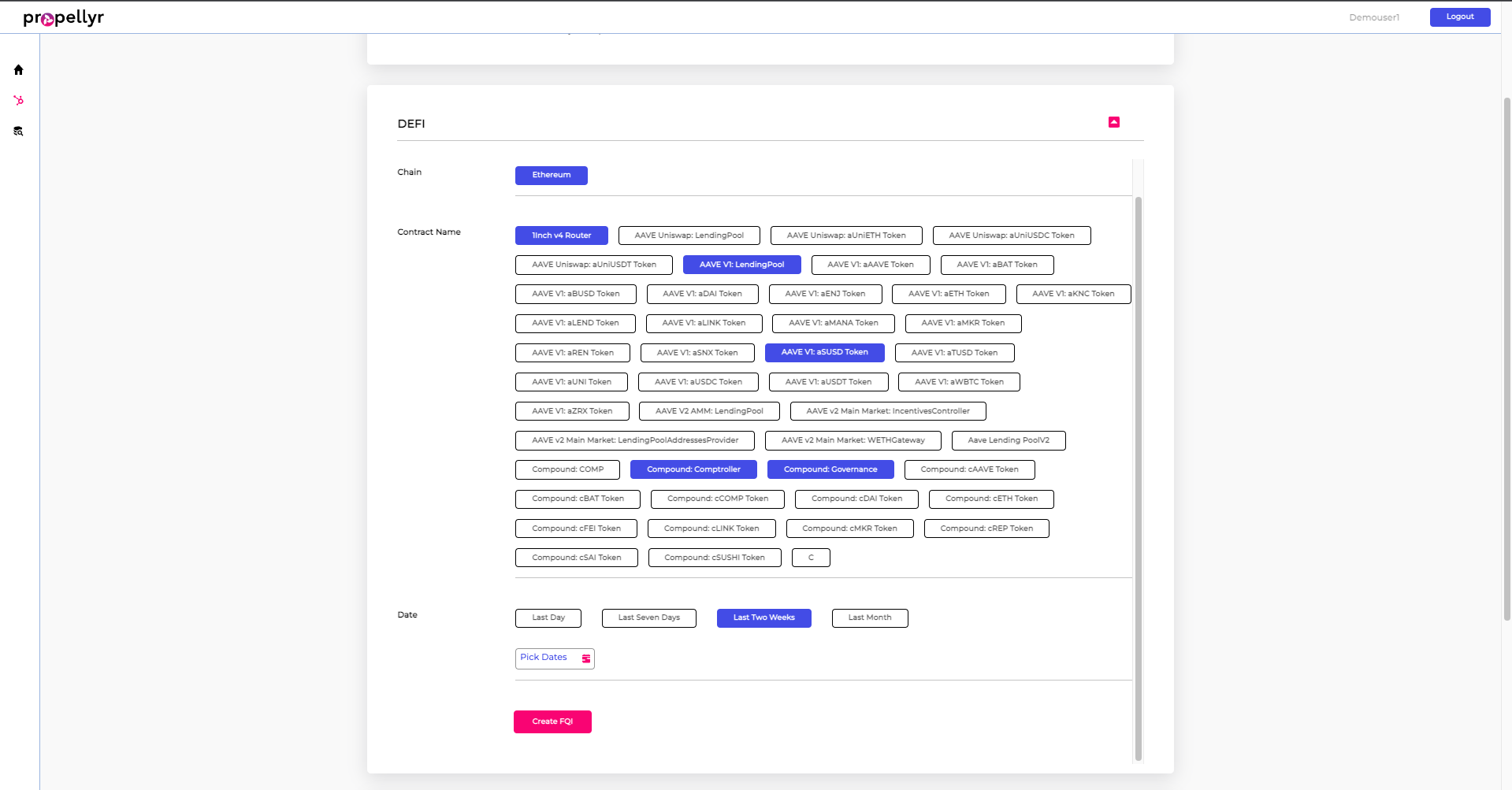The image size is (1512, 790).
Task: Open the home icon in sidebar
Action: (18, 70)
